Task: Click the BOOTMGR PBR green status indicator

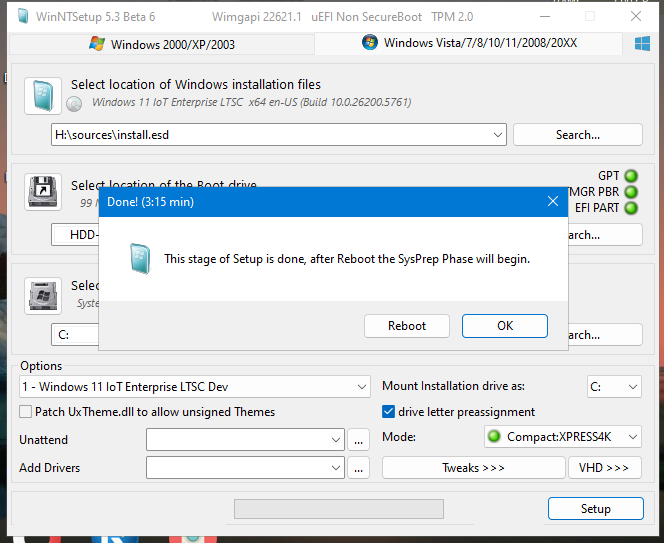Action: pyautogui.click(x=631, y=192)
